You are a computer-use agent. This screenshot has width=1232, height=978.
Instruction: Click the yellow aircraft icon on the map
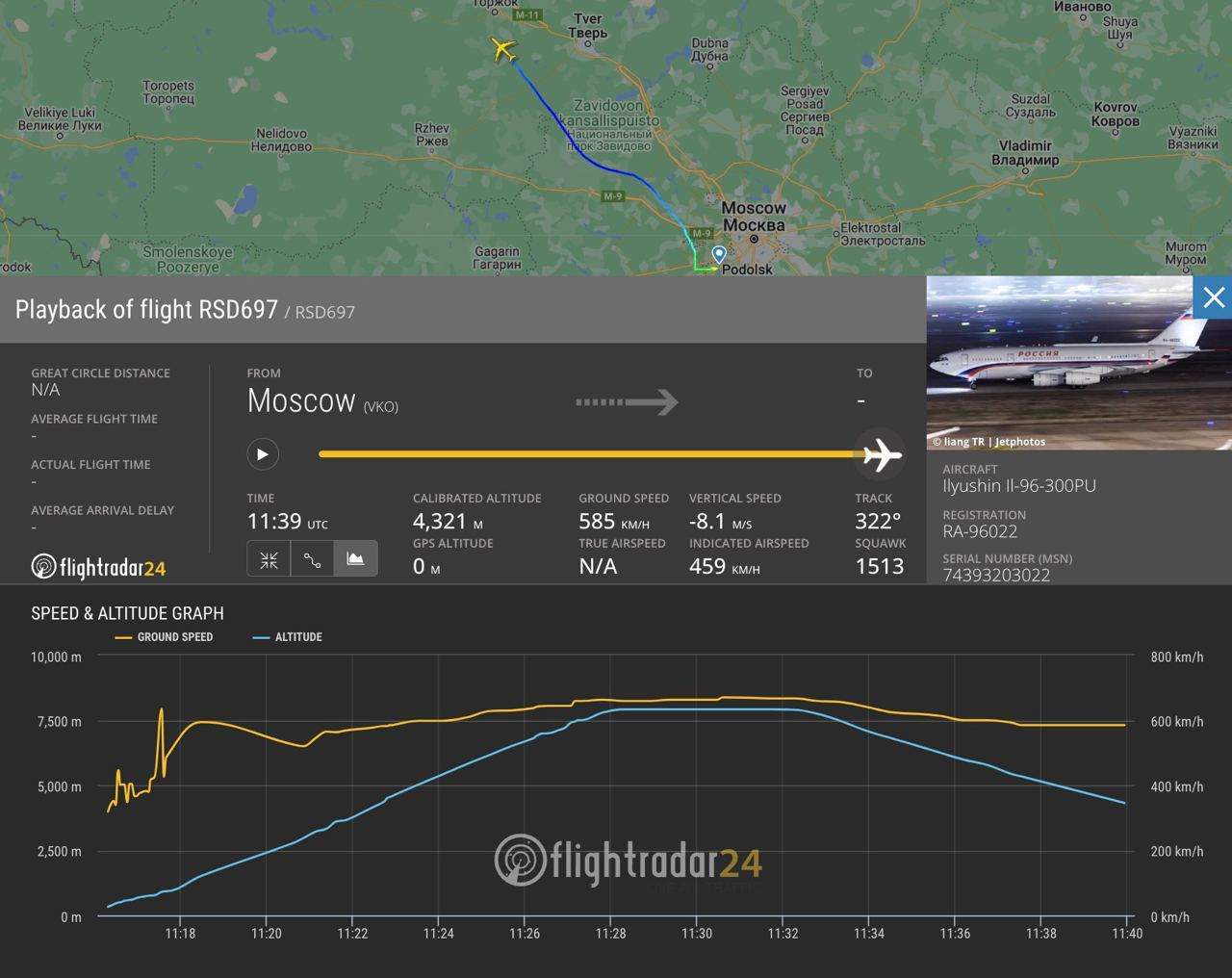[x=503, y=49]
